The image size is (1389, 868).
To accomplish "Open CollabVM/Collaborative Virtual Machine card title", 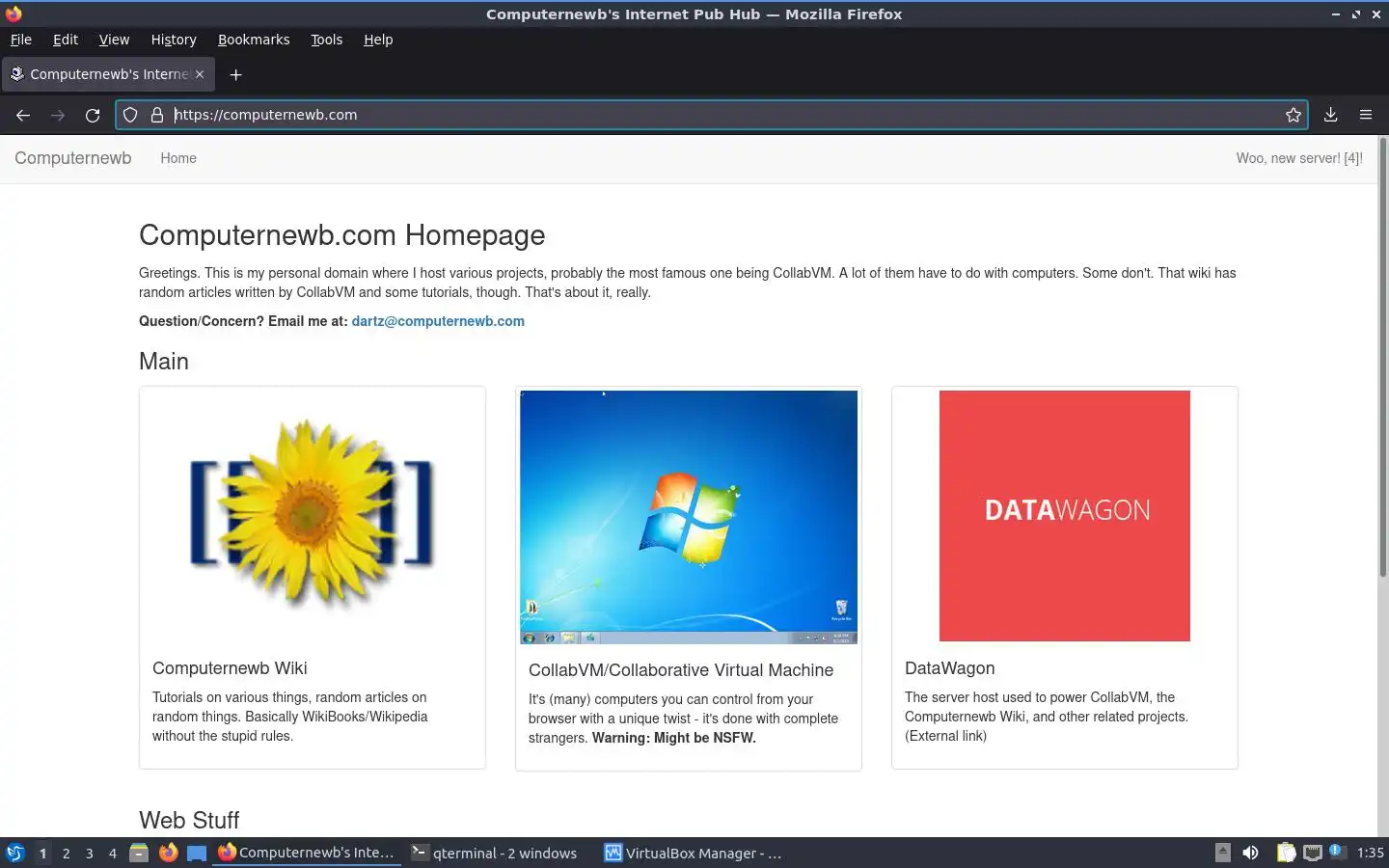I will (681, 670).
